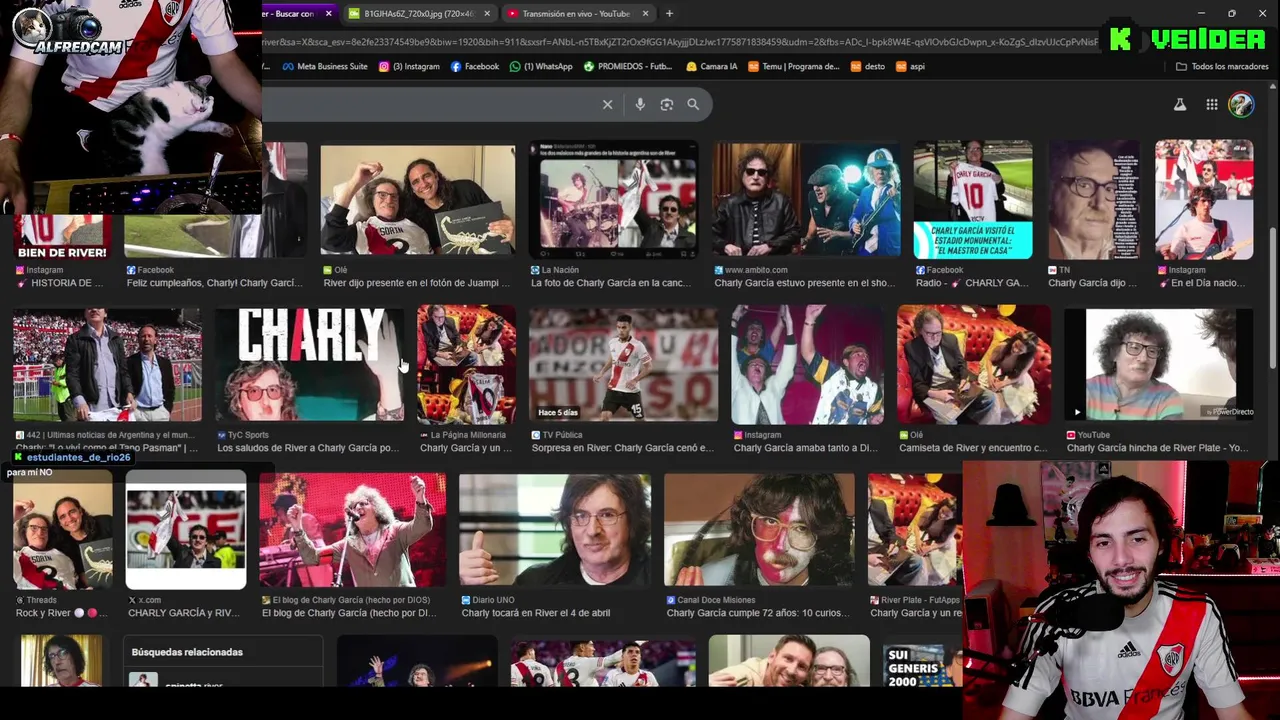Image resolution: width=1280 pixels, height=720 pixels.
Task: Open Search Labs flask icon
Action: (1180, 104)
